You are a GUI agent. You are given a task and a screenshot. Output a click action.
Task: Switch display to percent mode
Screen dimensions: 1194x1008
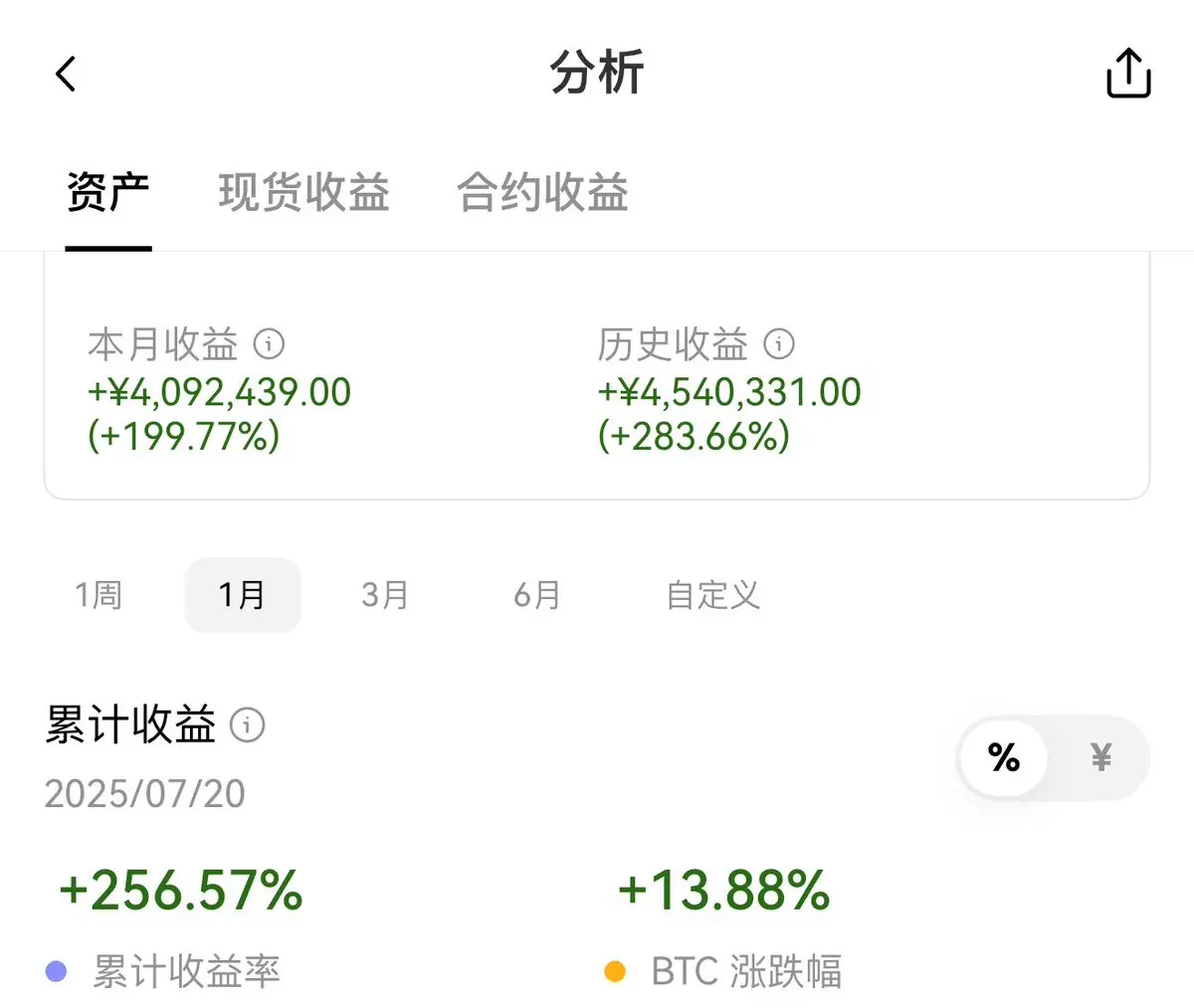coord(1004,758)
